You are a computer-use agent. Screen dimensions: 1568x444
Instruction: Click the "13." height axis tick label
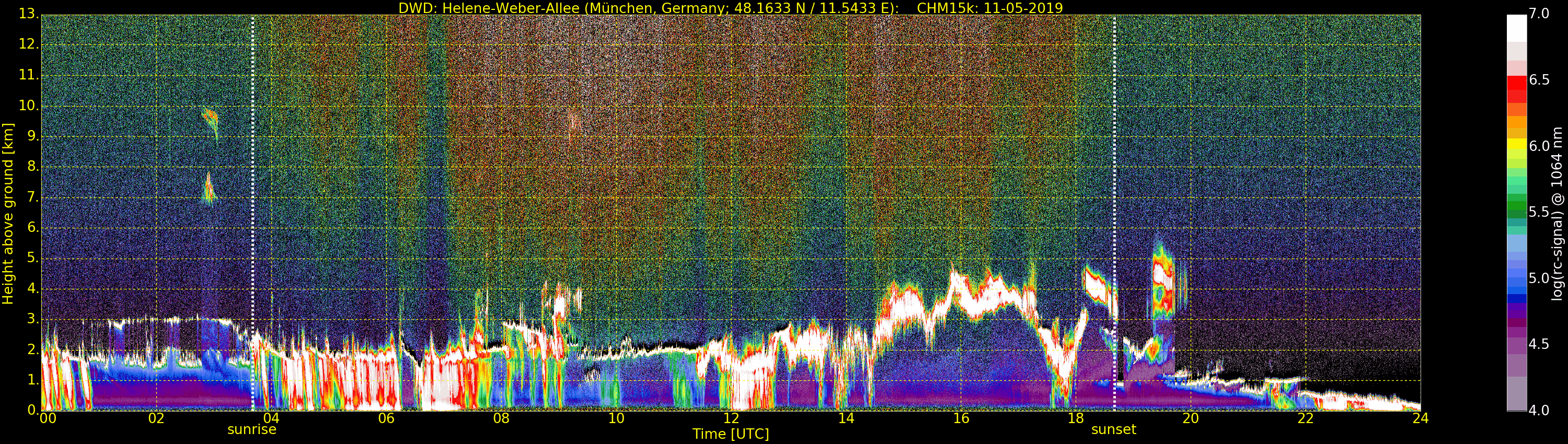28,15
